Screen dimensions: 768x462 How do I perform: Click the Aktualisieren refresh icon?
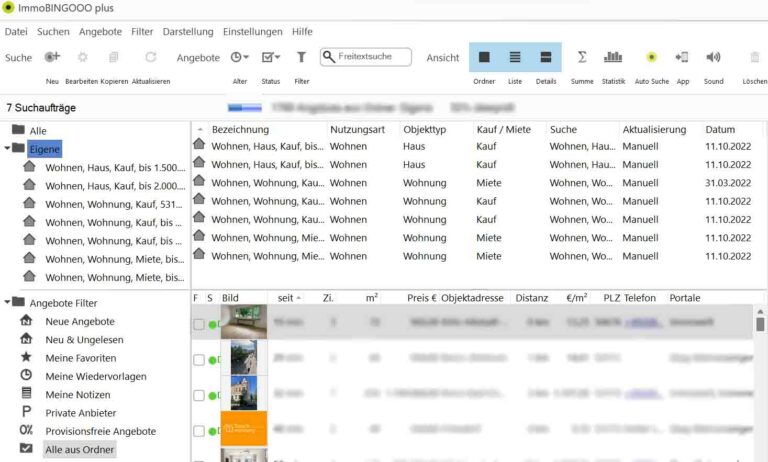[x=151, y=58]
